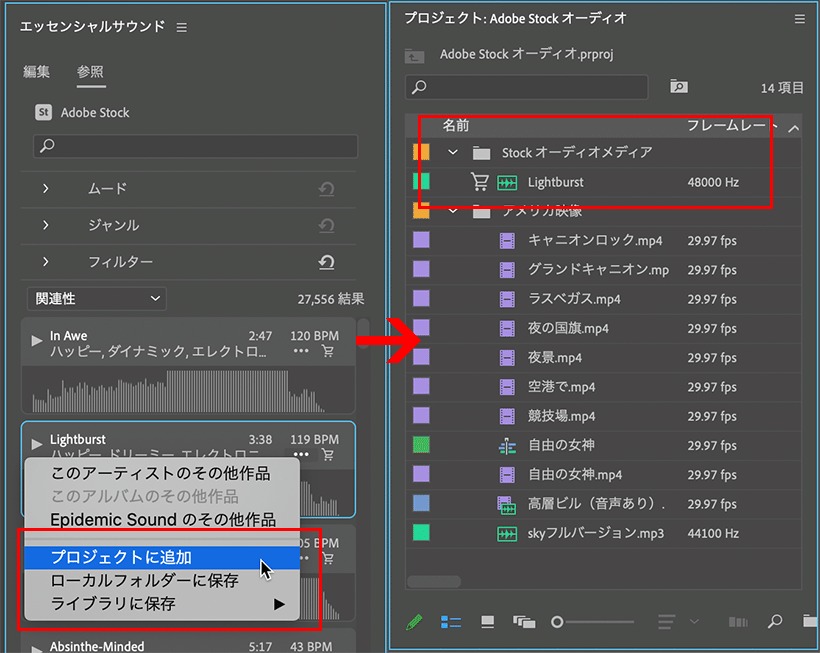Viewport: 820px width, 653px height.
Task: Click the Lightburst license cart icon
Action: pos(480,181)
